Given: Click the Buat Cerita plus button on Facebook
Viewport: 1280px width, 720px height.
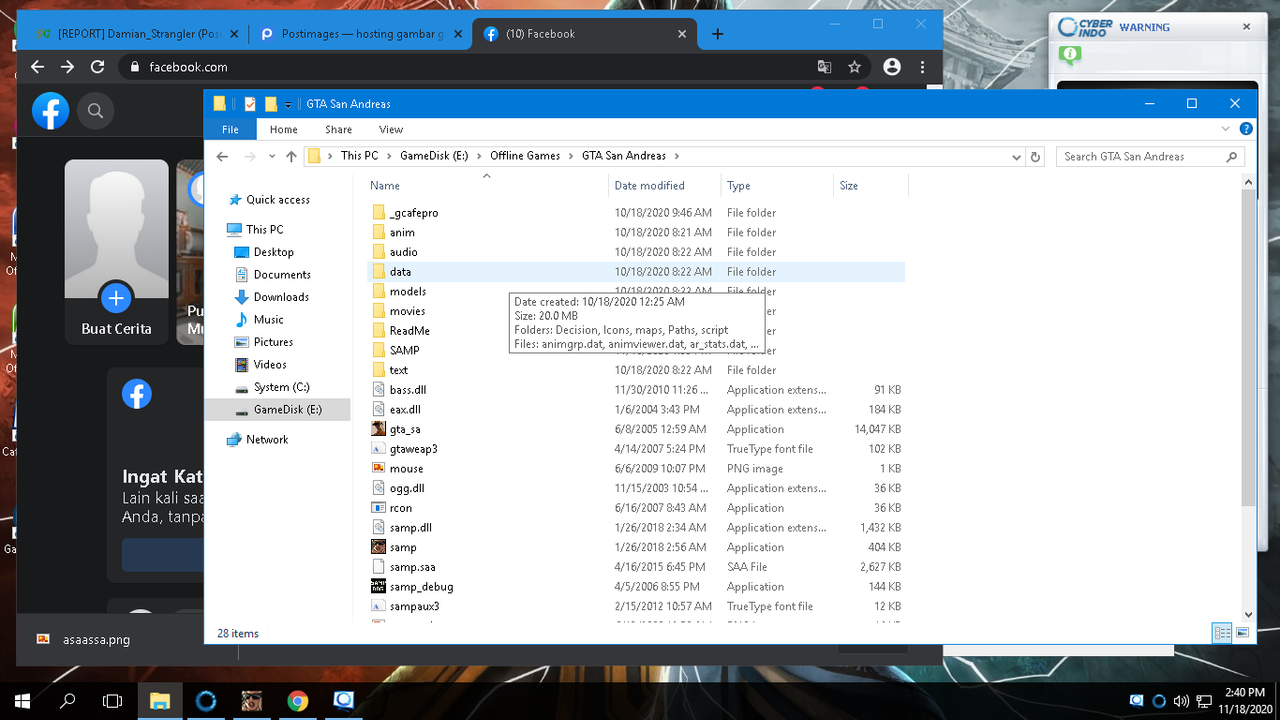Looking at the screenshot, I should 116,297.
